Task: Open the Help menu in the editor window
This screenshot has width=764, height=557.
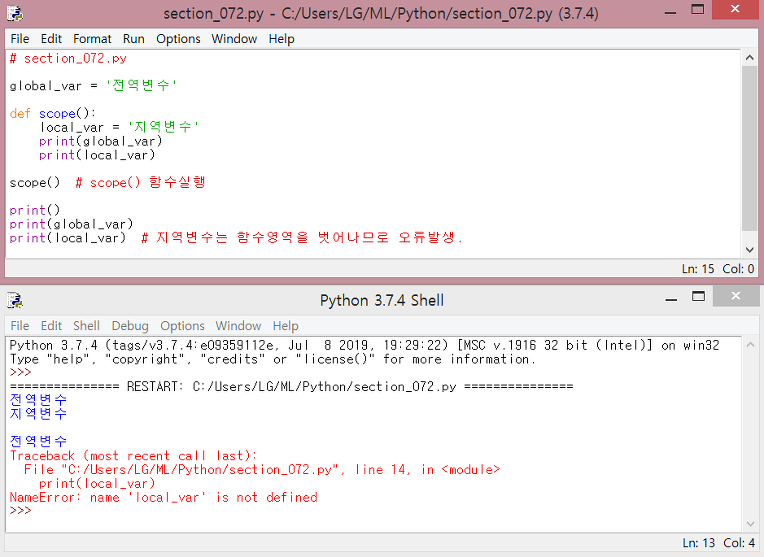Action: click(x=281, y=39)
